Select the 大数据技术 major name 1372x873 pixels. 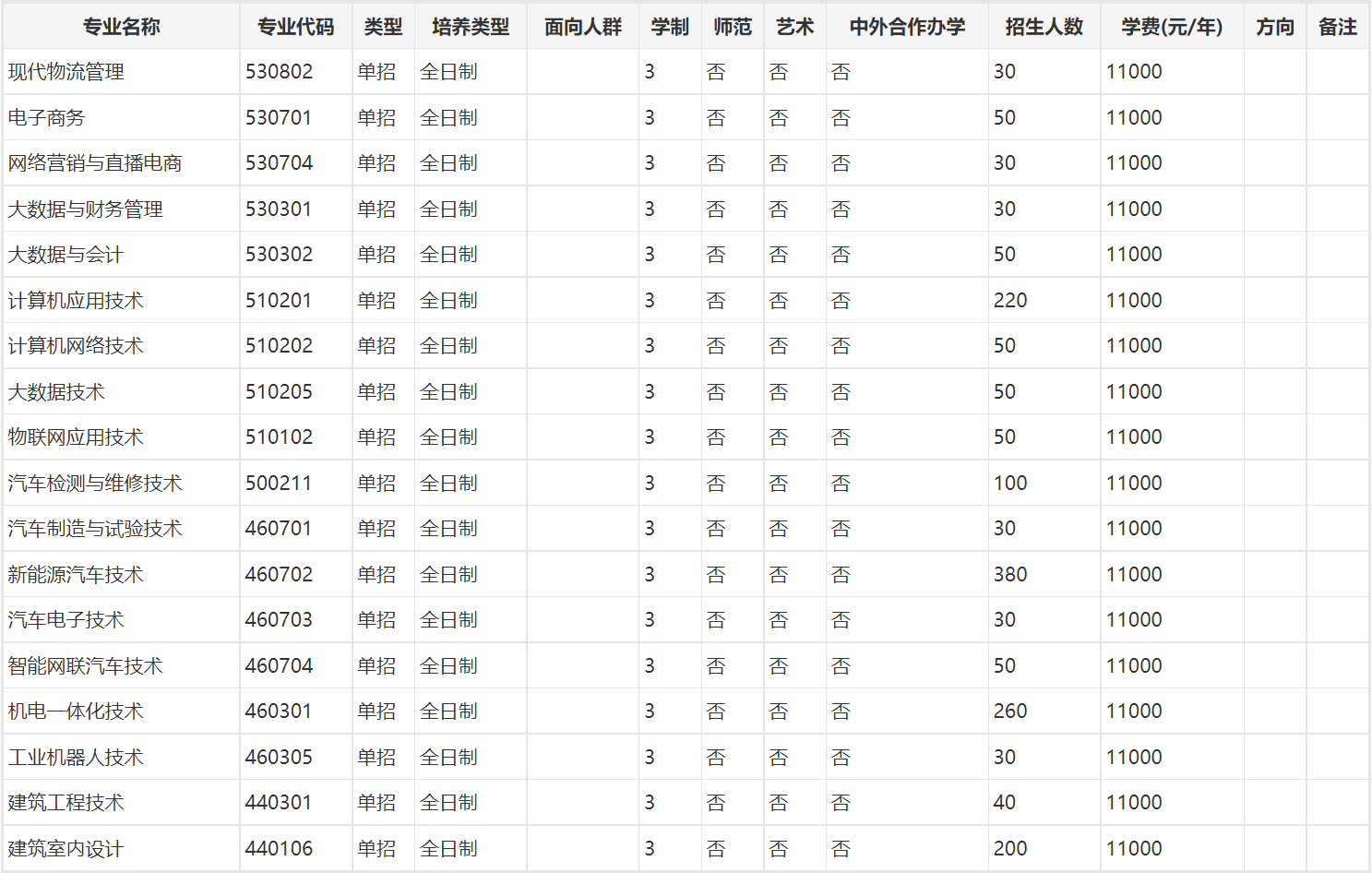click(x=56, y=392)
